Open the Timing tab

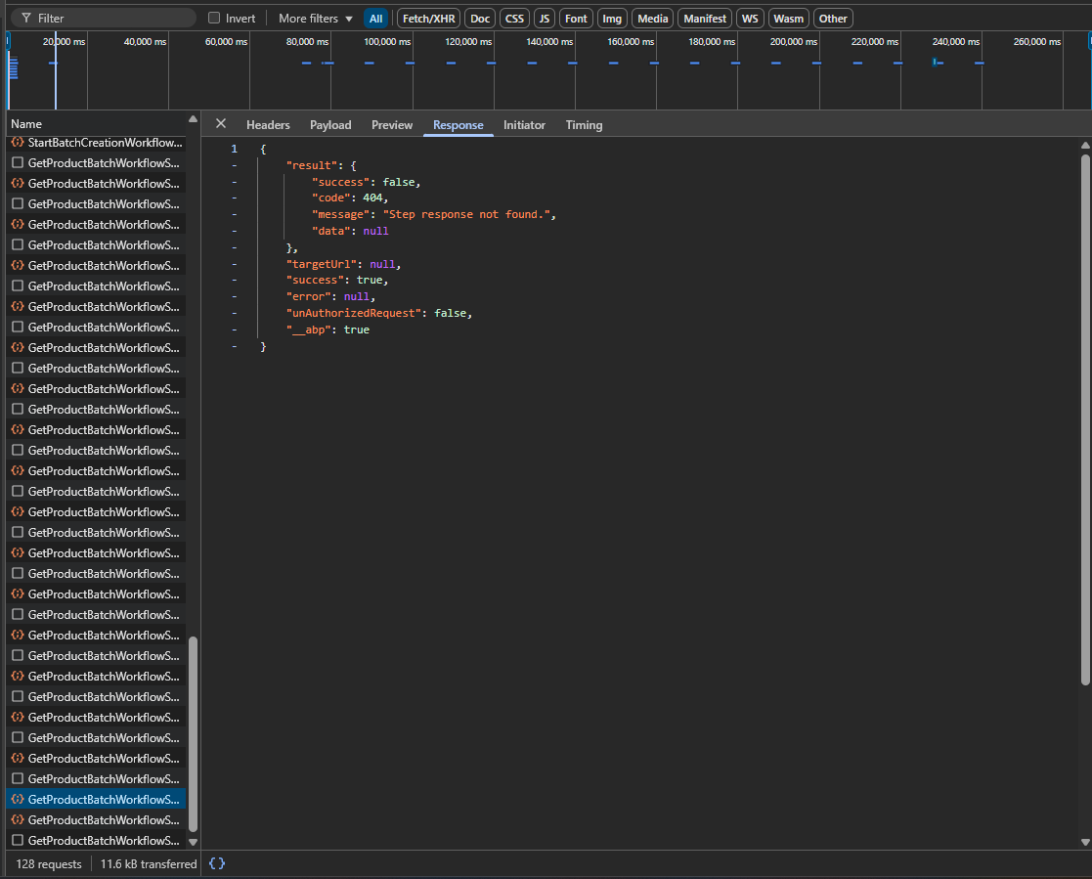(584, 125)
